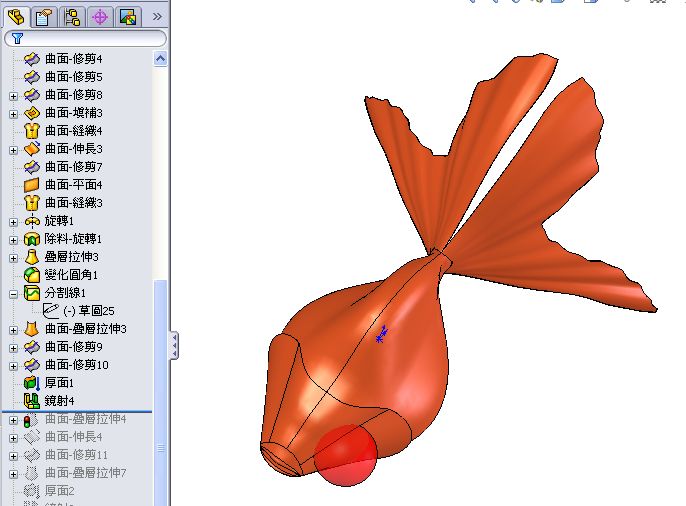Switch to the ConfigurationManager tab

click(x=72, y=17)
